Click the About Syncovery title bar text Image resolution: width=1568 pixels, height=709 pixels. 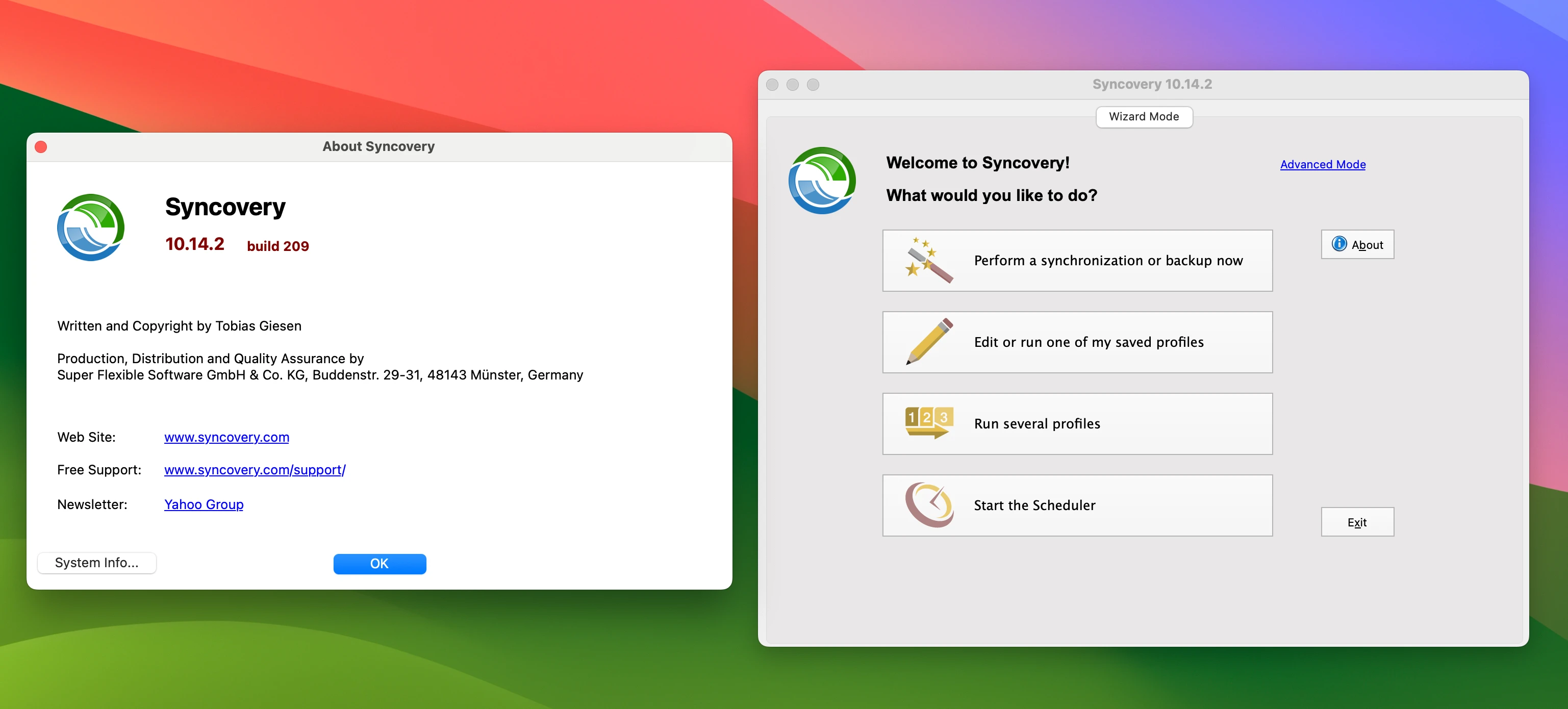[x=378, y=147]
